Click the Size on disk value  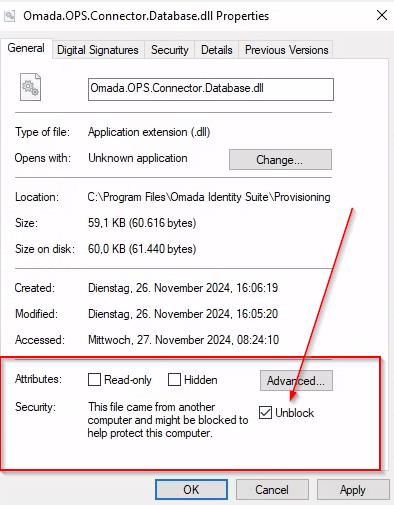coord(142,249)
